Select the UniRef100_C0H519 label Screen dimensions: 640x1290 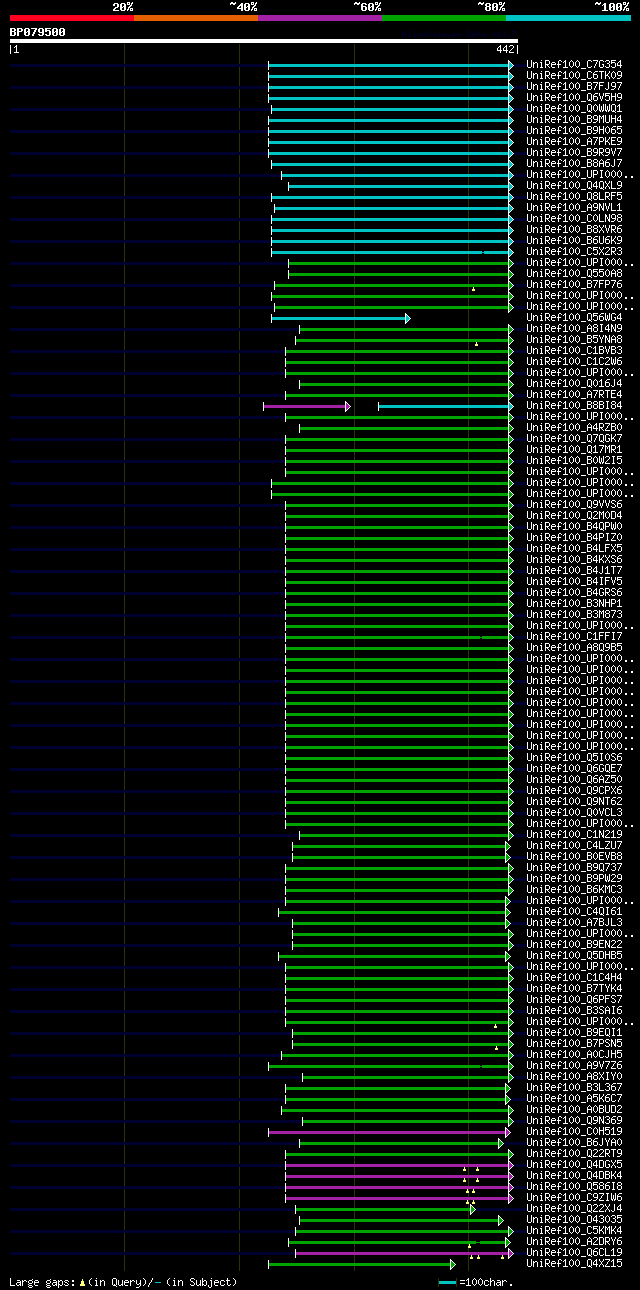point(574,1132)
